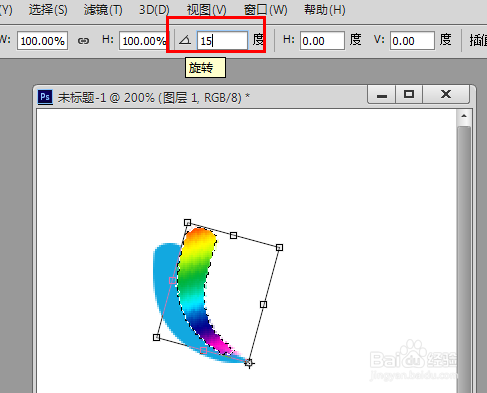Click the top-left transform corner handle
This screenshot has height=393, width=487.
[187, 222]
